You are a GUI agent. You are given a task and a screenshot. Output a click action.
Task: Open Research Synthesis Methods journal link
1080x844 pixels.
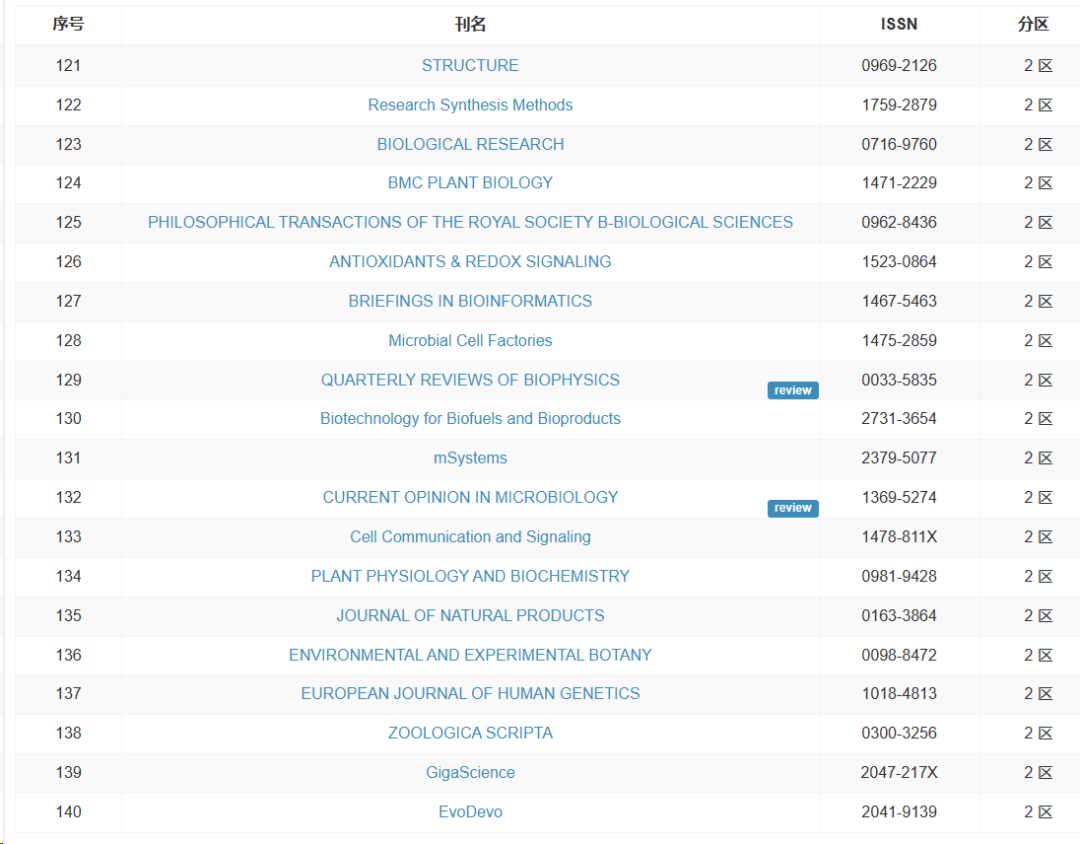[x=470, y=105]
